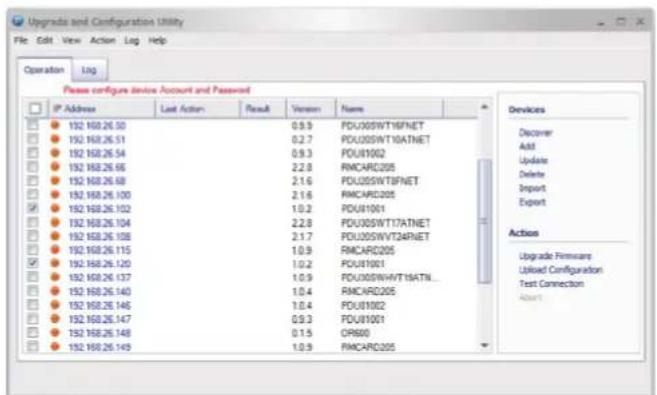Click the scroll up arrow of device list

(484, 107)
